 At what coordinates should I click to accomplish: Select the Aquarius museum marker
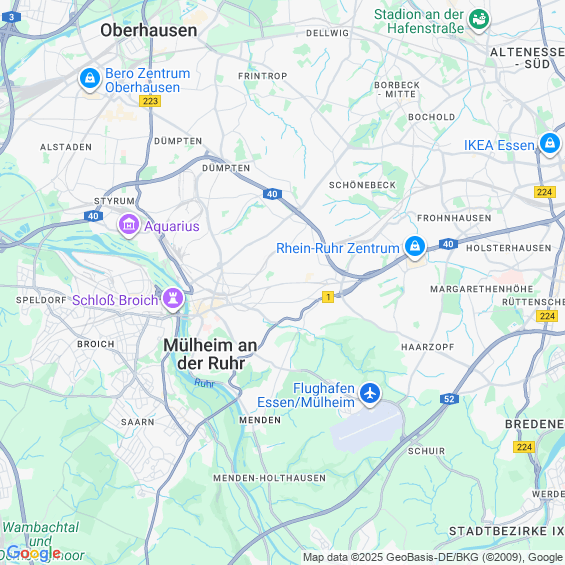point(129,226)
